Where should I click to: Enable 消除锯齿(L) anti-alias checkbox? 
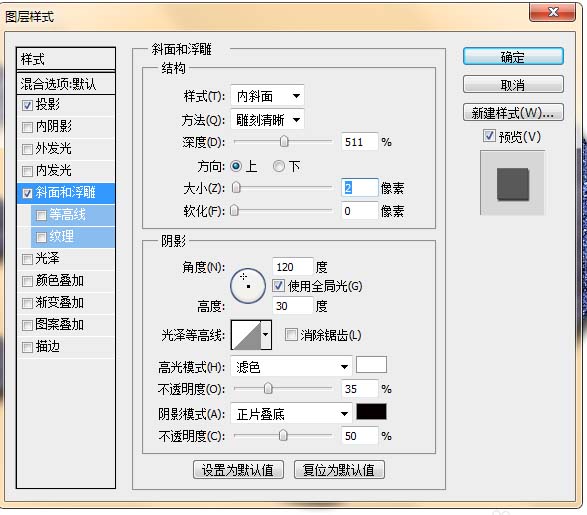(291, 335)
